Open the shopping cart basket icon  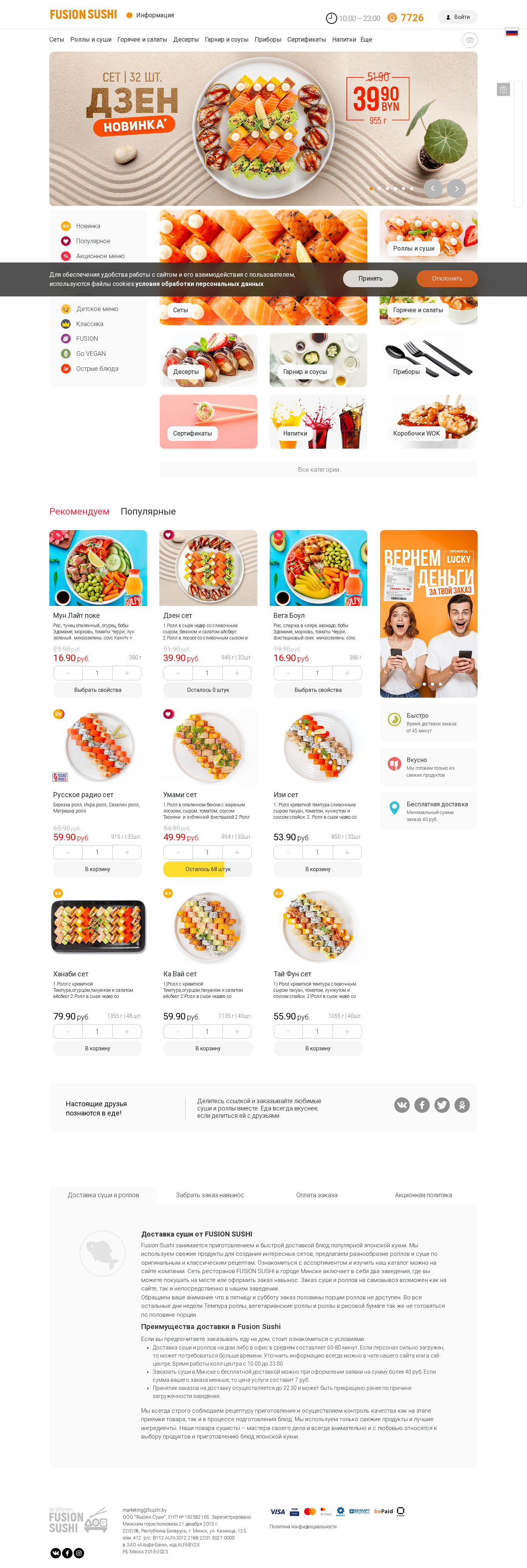coord(469,40)
